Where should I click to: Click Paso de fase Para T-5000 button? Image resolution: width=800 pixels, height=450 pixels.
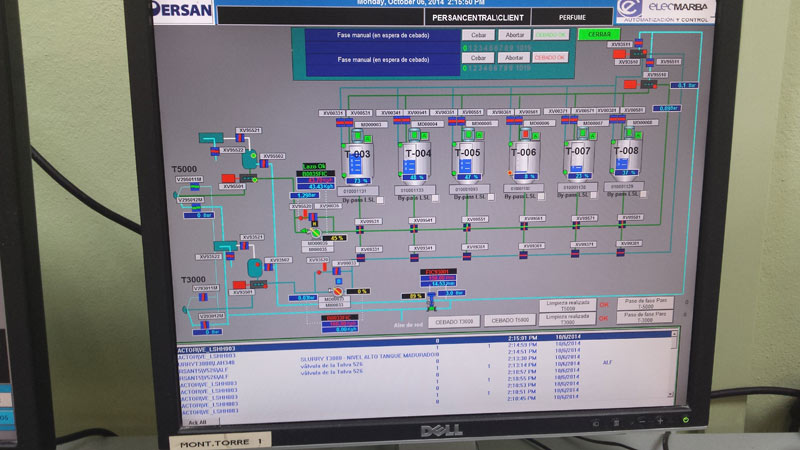645,303
